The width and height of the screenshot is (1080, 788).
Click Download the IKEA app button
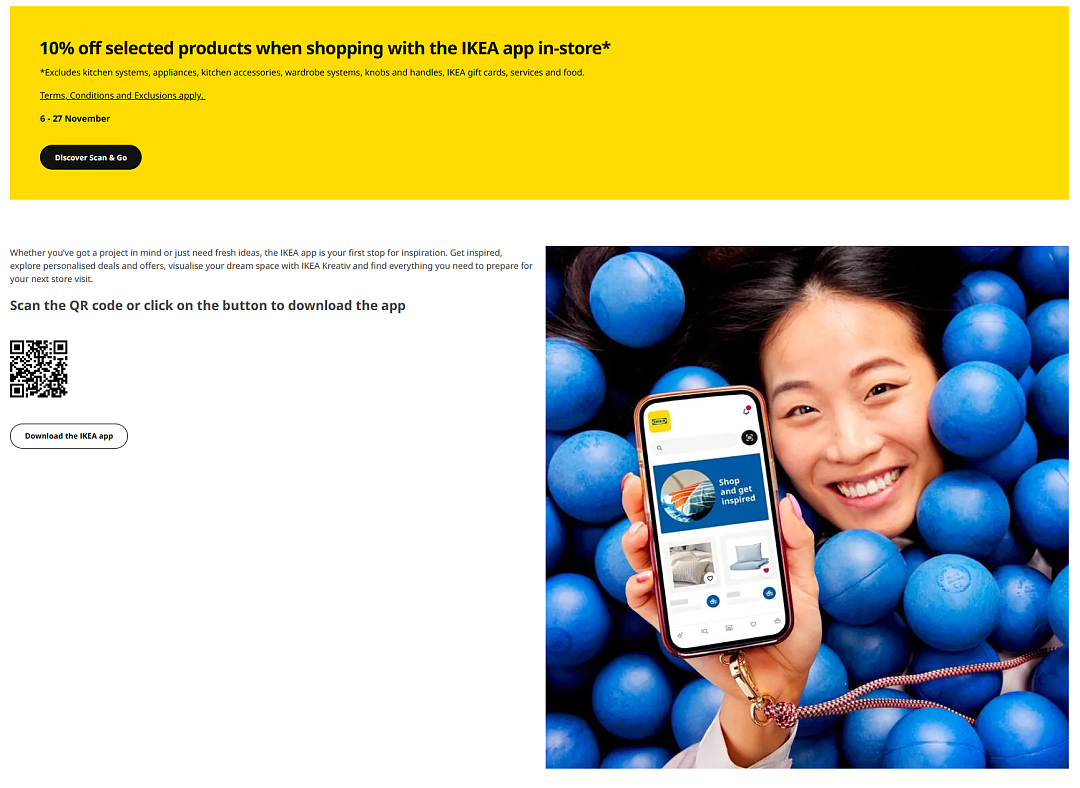click(x=69, y=436)
